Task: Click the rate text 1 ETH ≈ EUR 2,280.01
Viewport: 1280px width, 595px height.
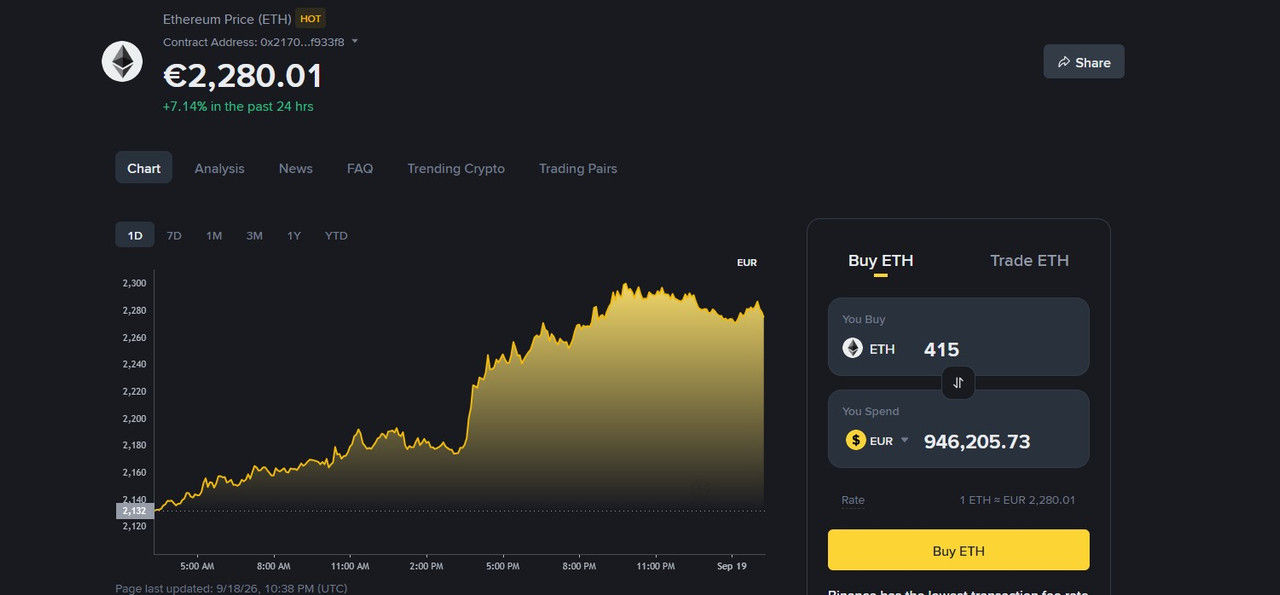Action: point(1017,500)
